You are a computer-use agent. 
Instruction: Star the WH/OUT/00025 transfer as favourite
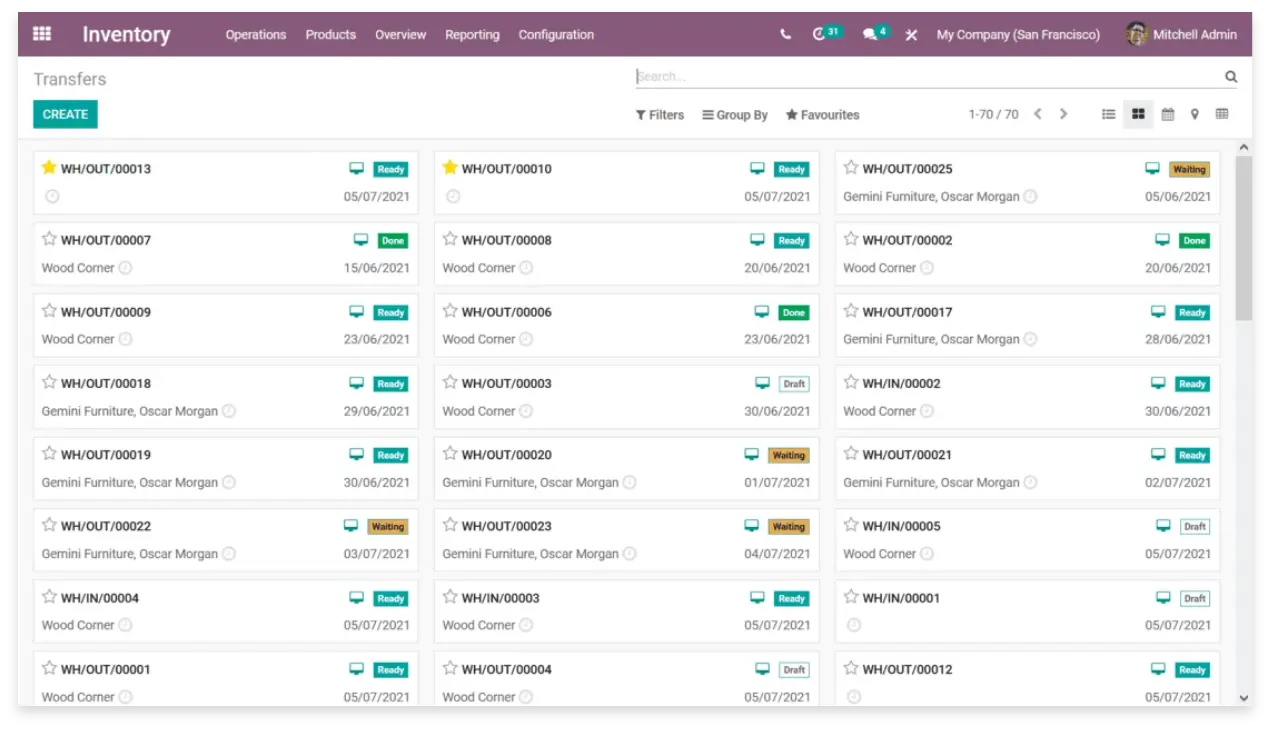click(x=851, y=168)
